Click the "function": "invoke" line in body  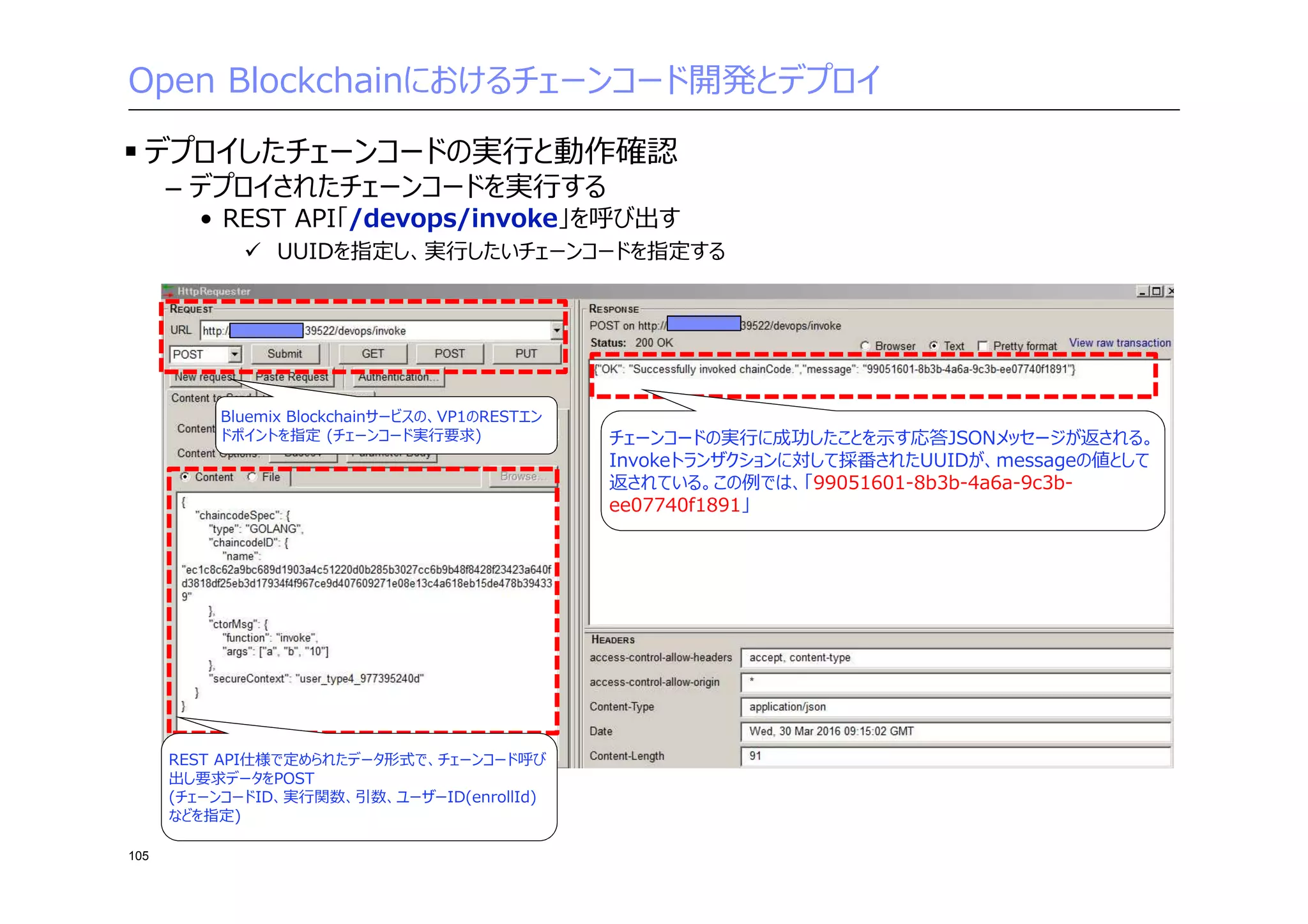(270, 638)
